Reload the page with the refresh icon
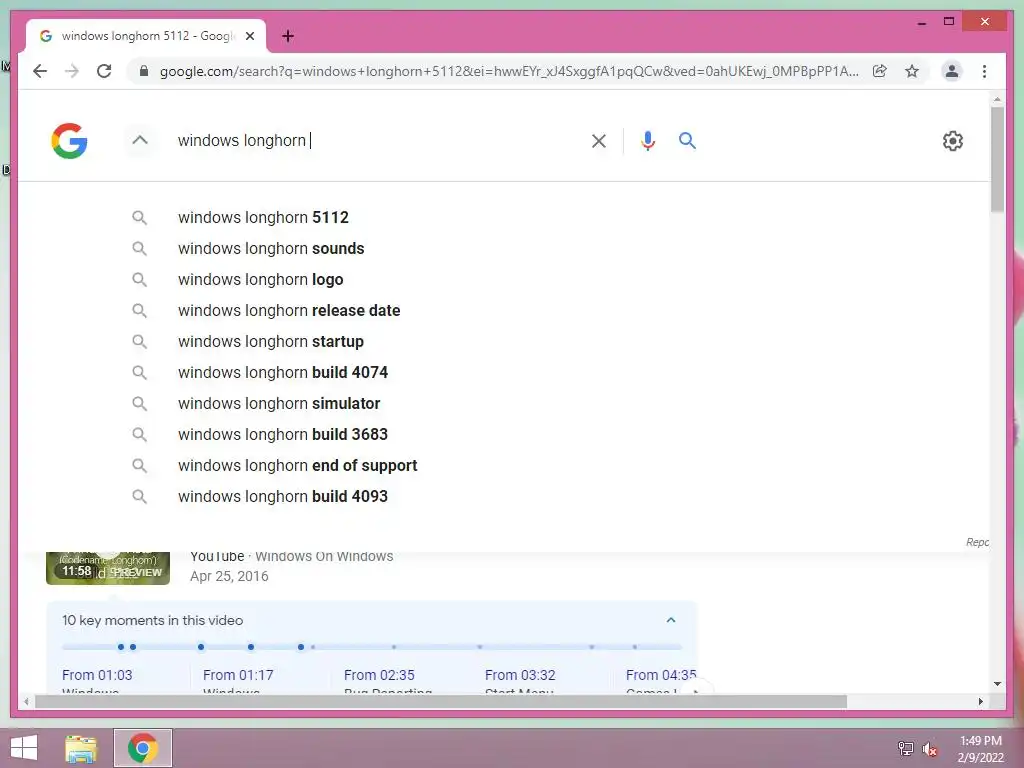 (x=104, y=71)
